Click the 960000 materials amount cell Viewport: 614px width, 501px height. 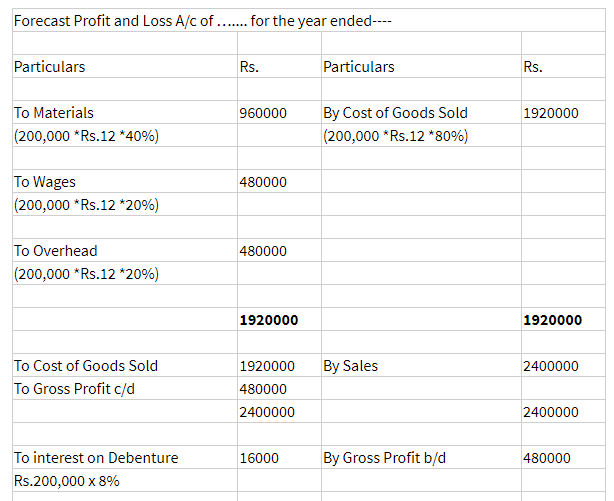(x=262, y=114)
